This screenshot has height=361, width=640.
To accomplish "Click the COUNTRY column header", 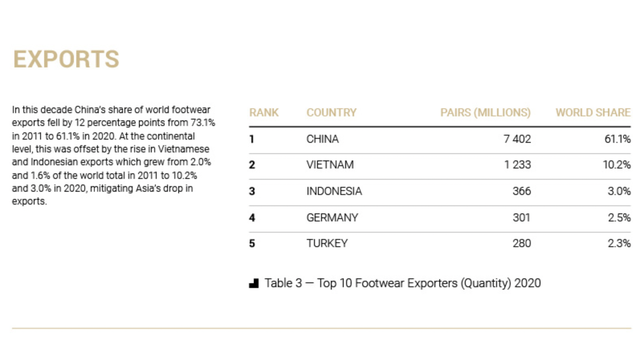I will point(331,112).
